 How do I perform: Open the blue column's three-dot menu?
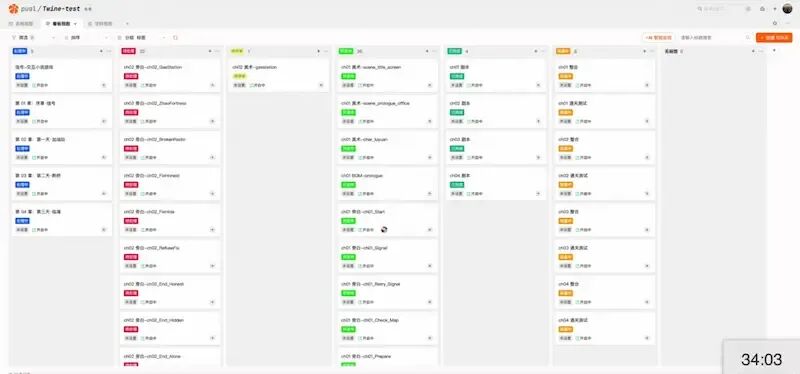[x=109, y=51]
